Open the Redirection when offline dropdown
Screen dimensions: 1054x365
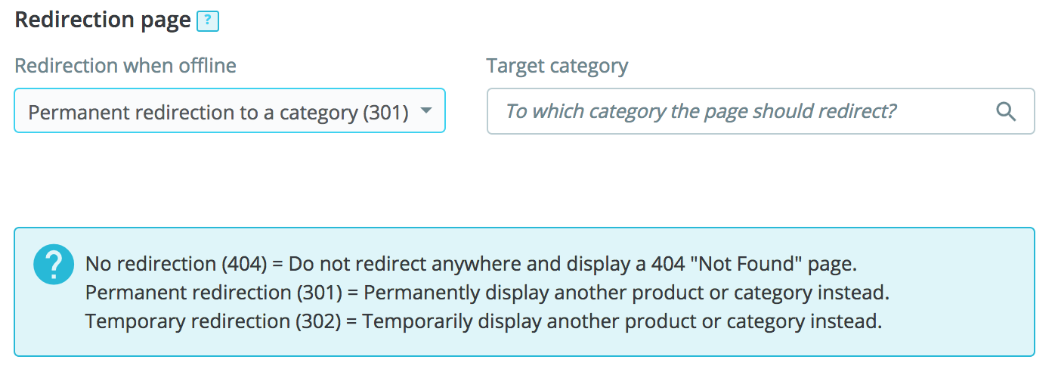(x=229, y=110)
